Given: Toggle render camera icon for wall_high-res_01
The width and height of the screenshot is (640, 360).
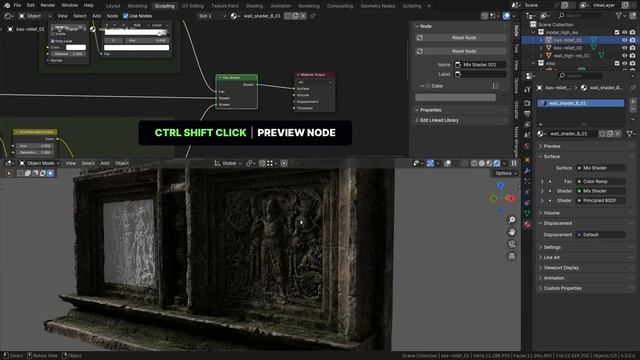Looking at the screenshot, I should pyautogui.click(x=632, y=56).
